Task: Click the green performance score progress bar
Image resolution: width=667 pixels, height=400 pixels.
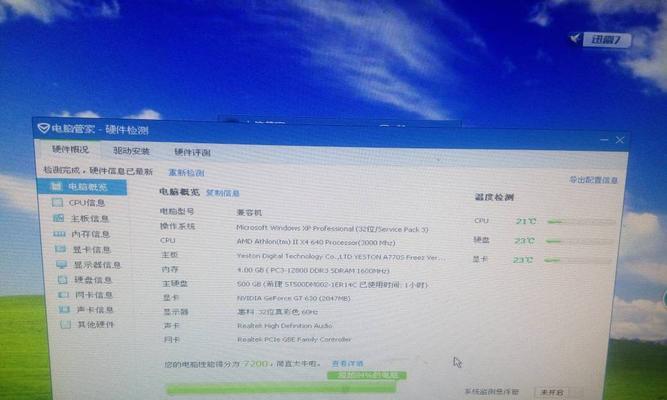Action: coord(281,389)
